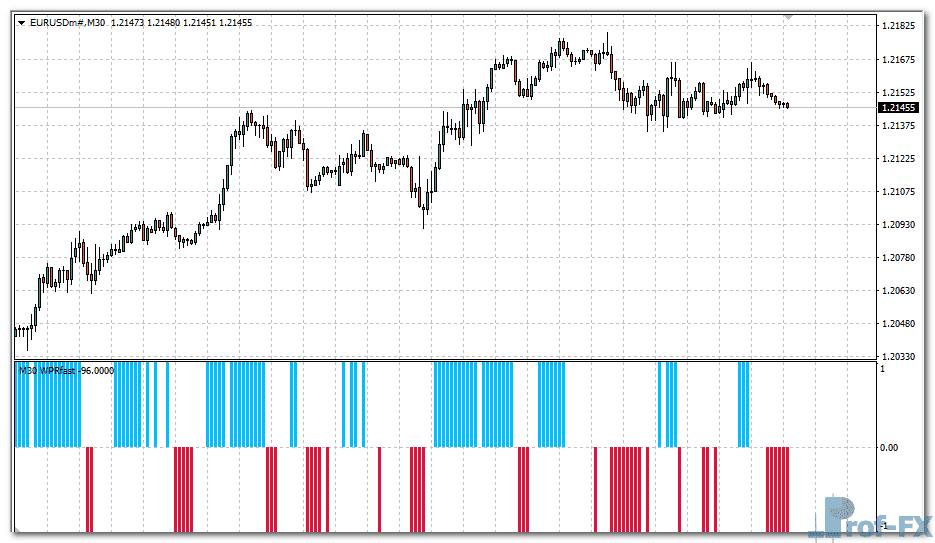Click the rightmost red histogram bar group
Viewport: 935px width, 543px height.
(778, 490)
